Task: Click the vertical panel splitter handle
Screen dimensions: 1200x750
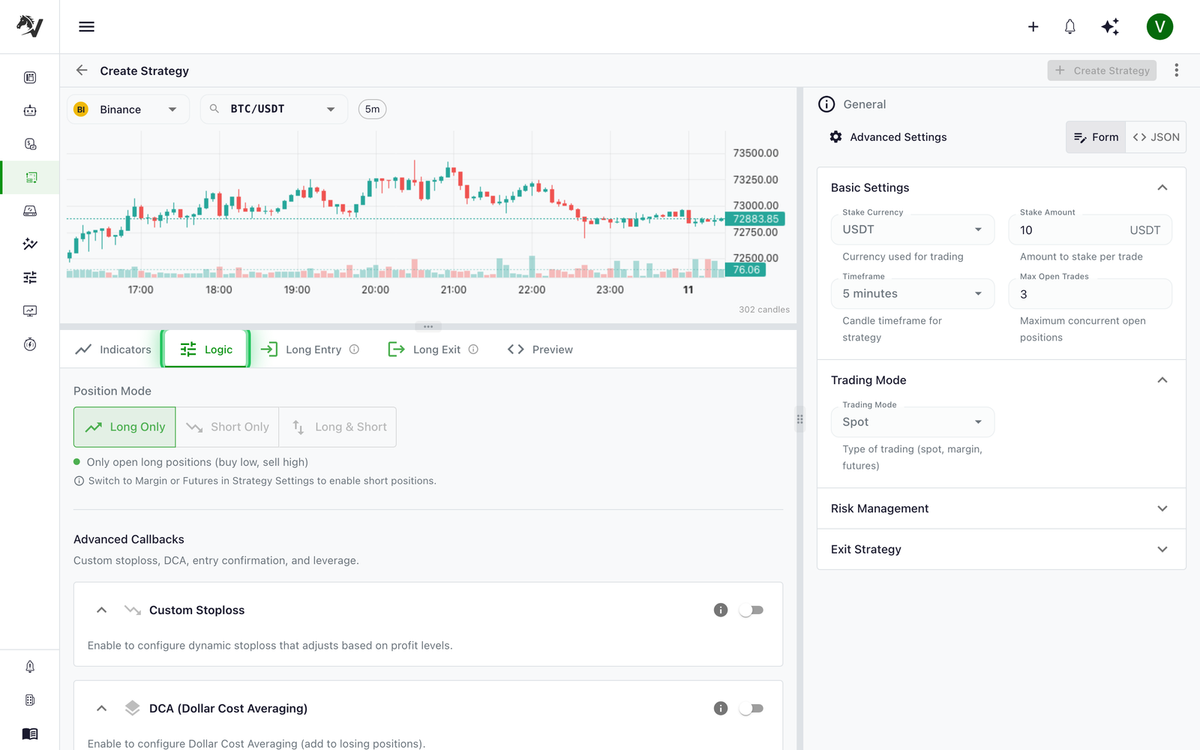Action: click(800, 420)
